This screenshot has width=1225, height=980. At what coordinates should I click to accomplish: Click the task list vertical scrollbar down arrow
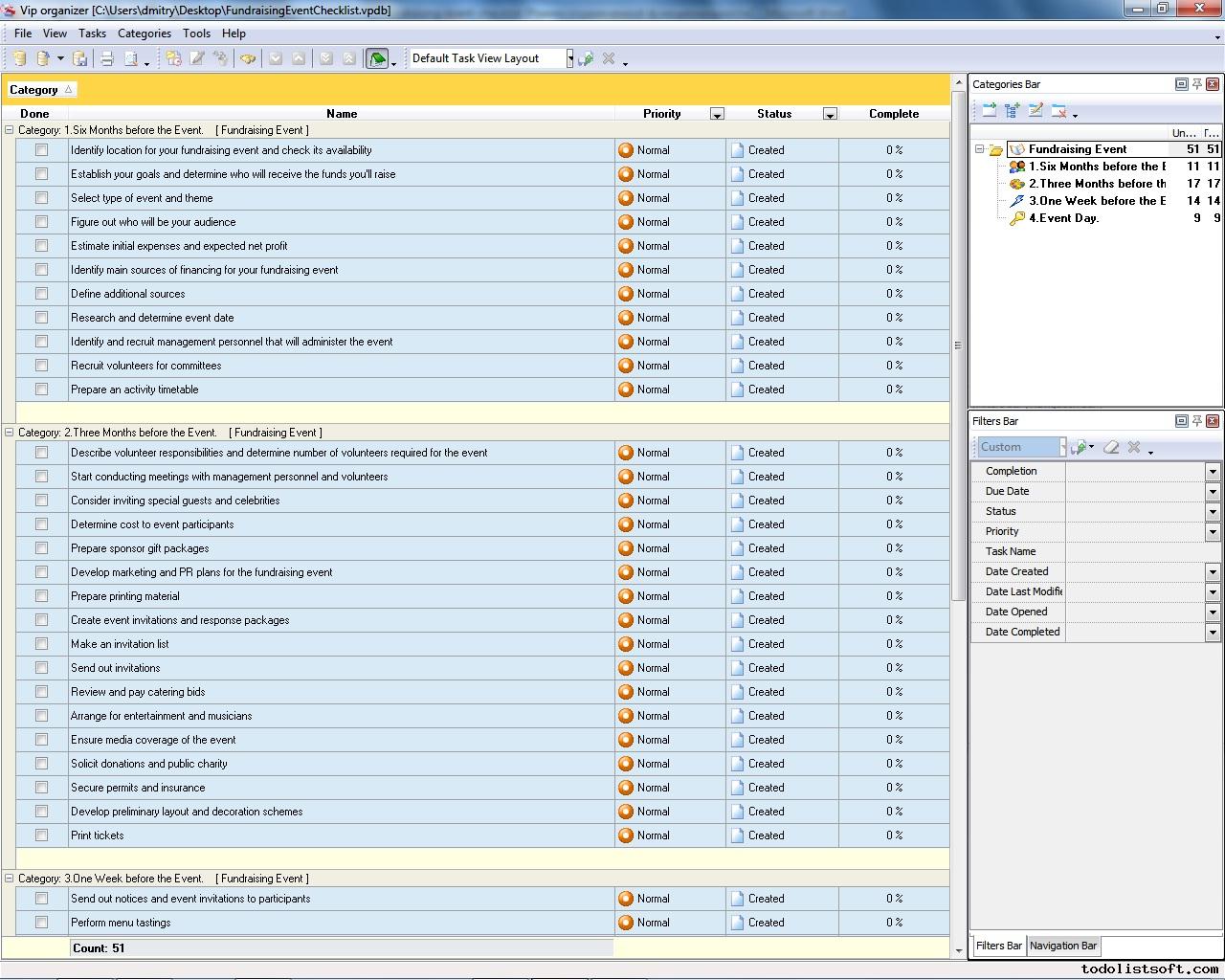(959, 950)
